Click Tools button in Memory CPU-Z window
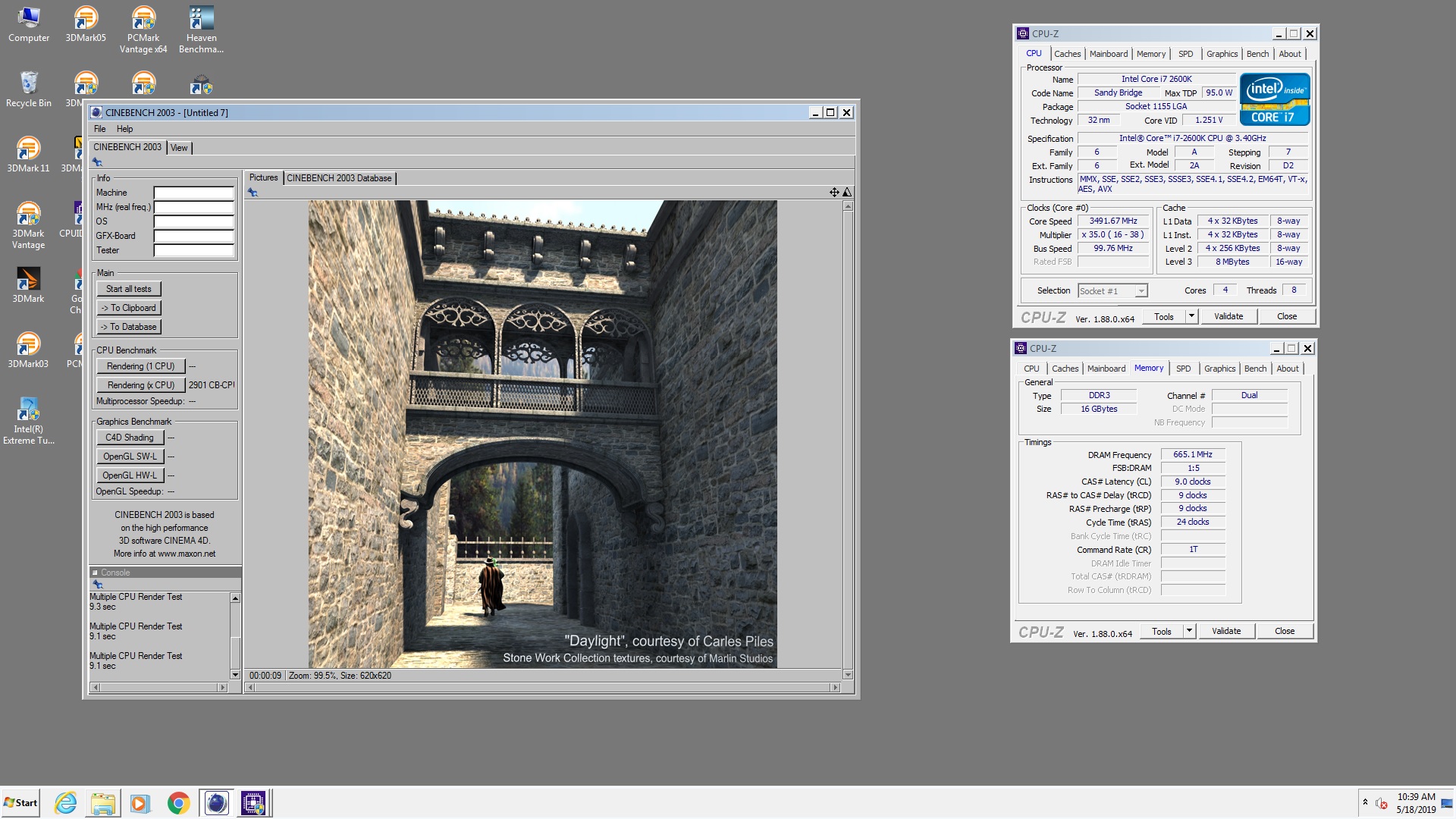Image resolution: width=1456 pixels, height=819 pixels. coord(1162,631)
